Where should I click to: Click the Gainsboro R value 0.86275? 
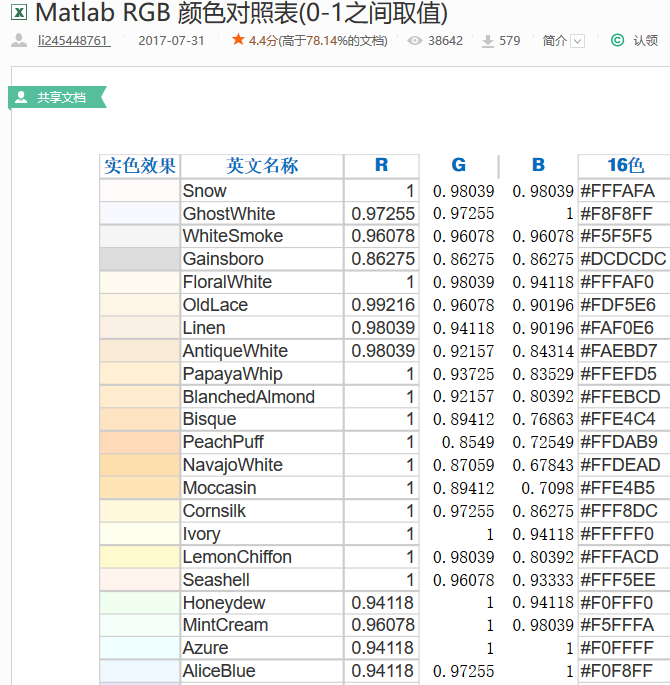tap(383, 259)
